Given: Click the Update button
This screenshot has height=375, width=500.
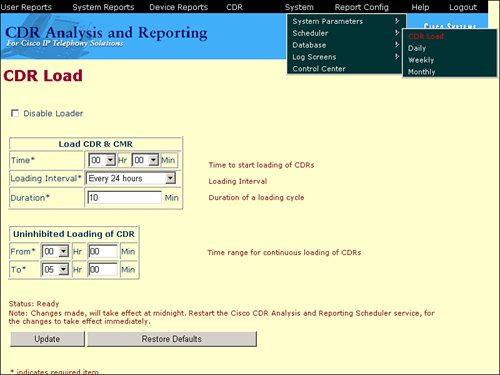Looking at the screenshot, I should (47, 339).
